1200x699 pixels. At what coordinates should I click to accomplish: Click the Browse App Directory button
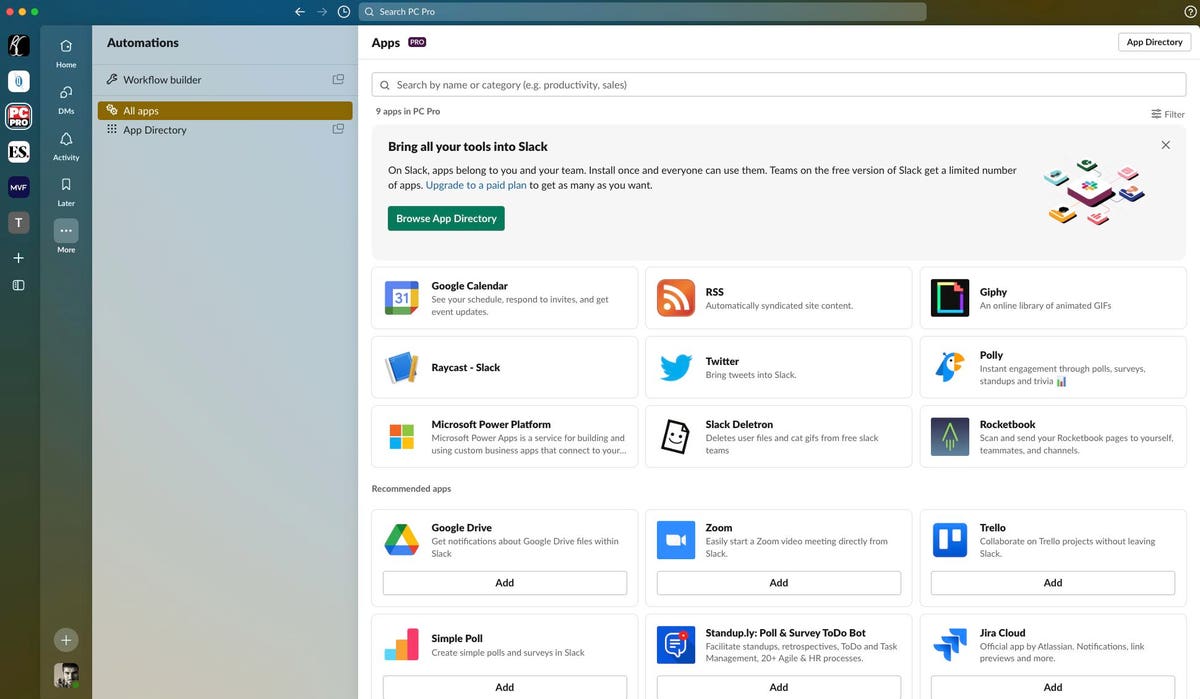point(446,218)
